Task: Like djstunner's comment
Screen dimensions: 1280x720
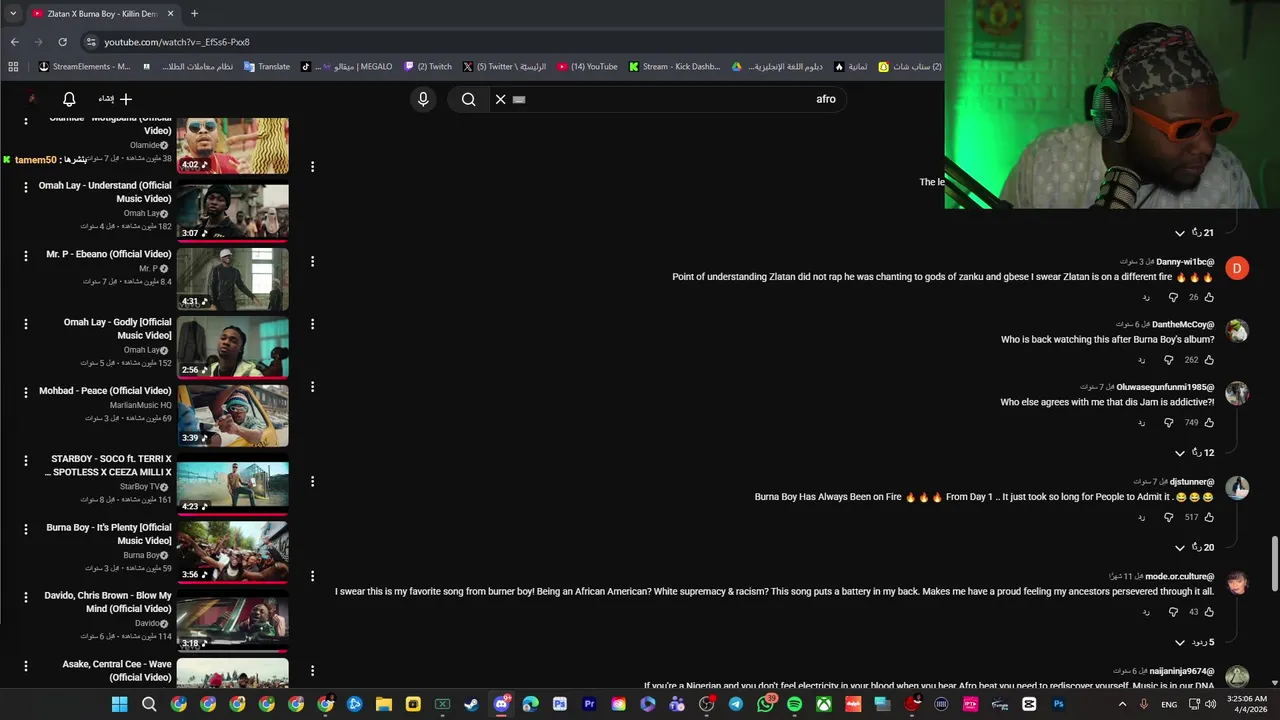Action: point(1209,517)
